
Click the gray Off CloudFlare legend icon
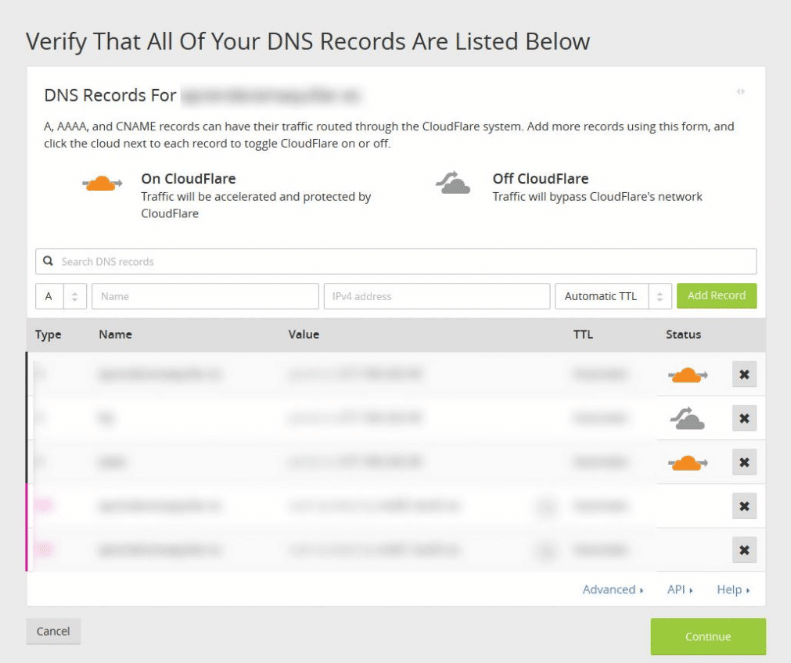[x=453, y=183]
